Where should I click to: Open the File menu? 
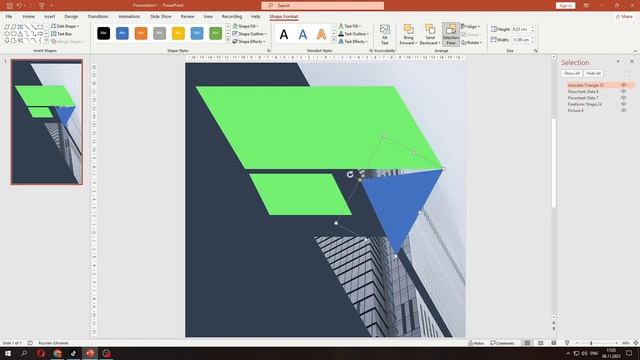tap(9, 16)
